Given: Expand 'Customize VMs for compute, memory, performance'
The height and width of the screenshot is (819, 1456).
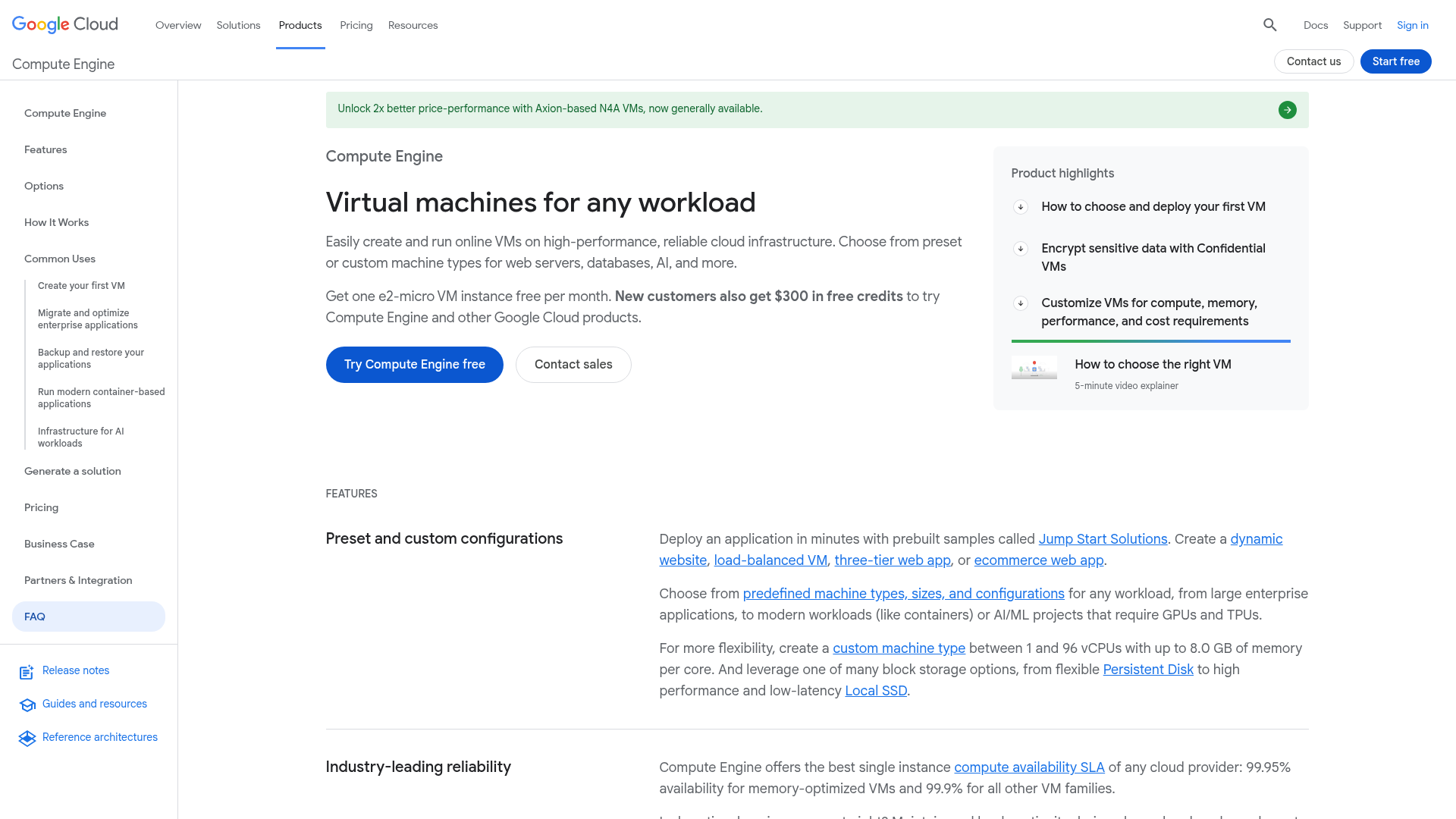Looking at the screenshot, I should pos(1021,303).
